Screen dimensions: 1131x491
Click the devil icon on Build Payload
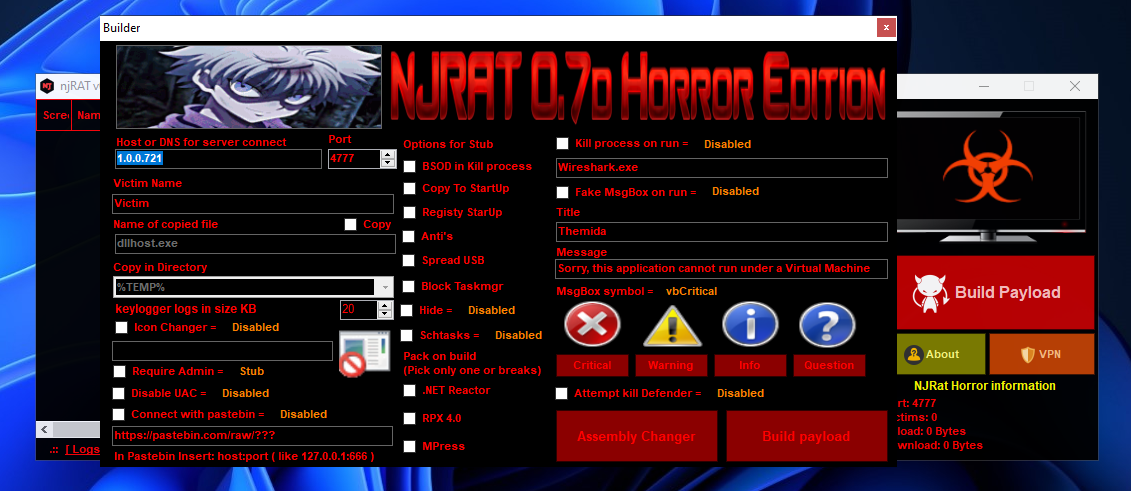(x=930, y=292)
